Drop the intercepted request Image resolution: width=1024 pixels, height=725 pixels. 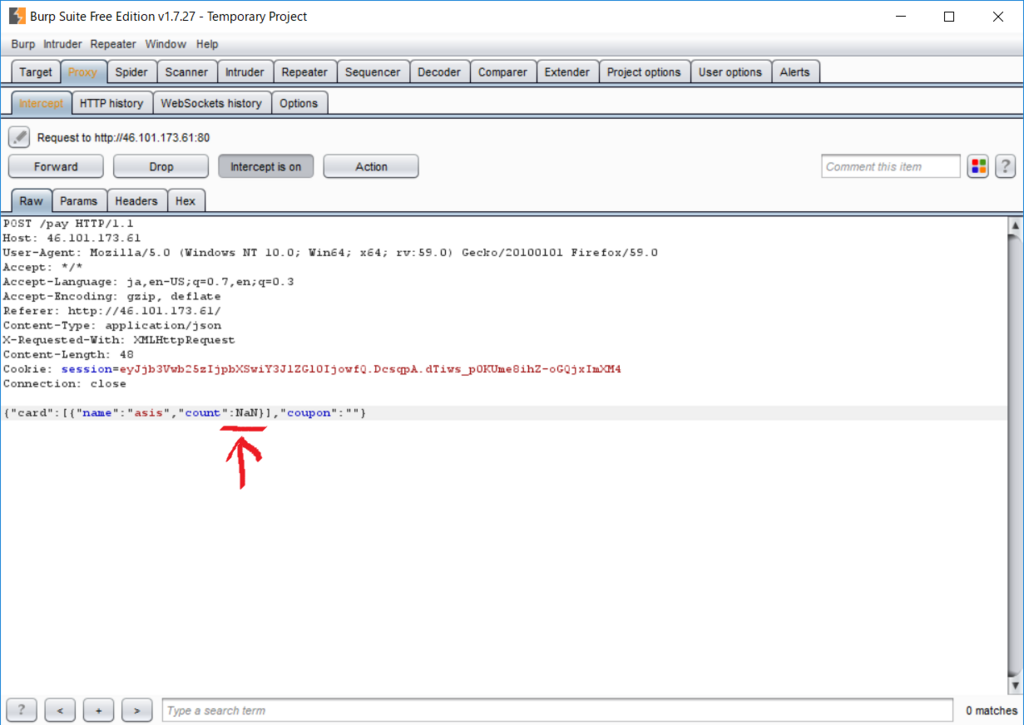161,167
